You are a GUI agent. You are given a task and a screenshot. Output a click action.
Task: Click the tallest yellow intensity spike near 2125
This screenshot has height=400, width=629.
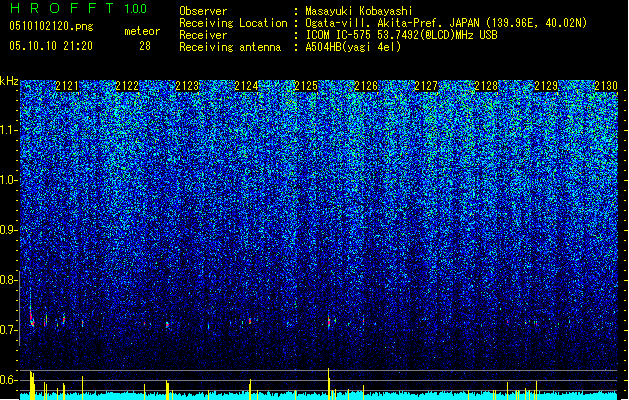point(329,384)
